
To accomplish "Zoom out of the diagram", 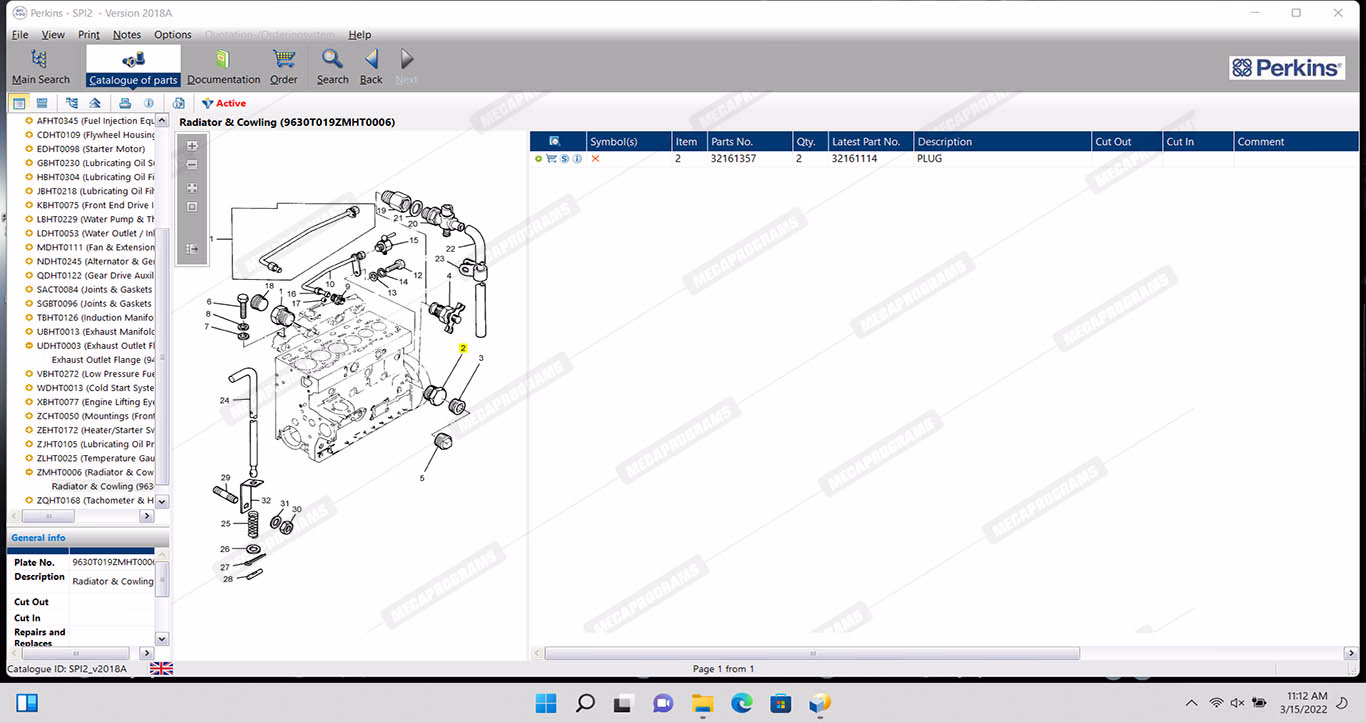I will tap(192, 165).
